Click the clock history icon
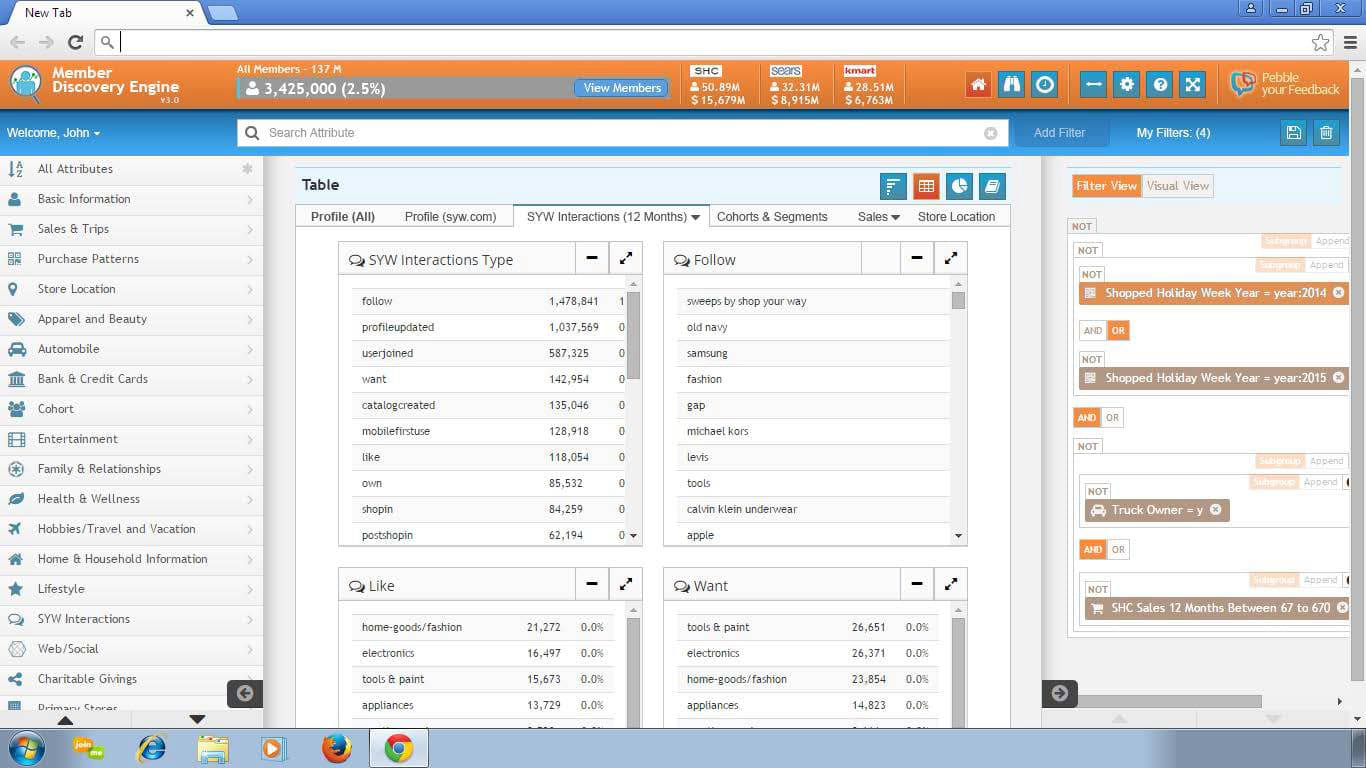This screenshot has height=768, width=1366. (1045, 85)
